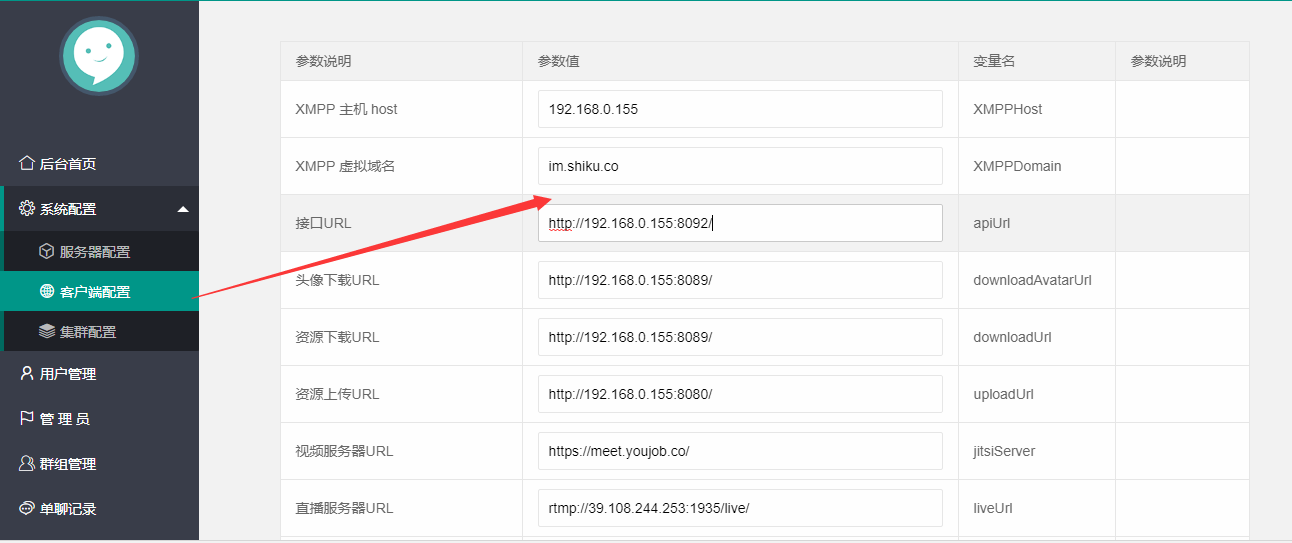Open the 集群配置 submenu item
The height and width of the screenshot is (543, 1292).
click(x=100, y=331)
